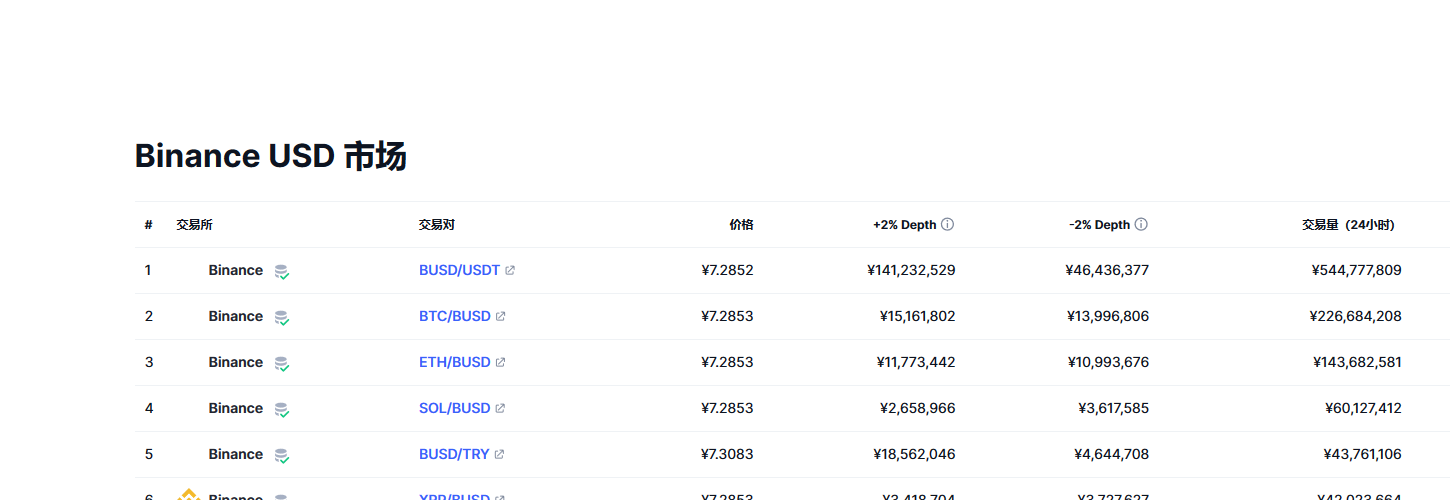Viewport: 1450px width, 500px height.
Task: Click the 交易所 column header
Action: click(x=194, y=225)
